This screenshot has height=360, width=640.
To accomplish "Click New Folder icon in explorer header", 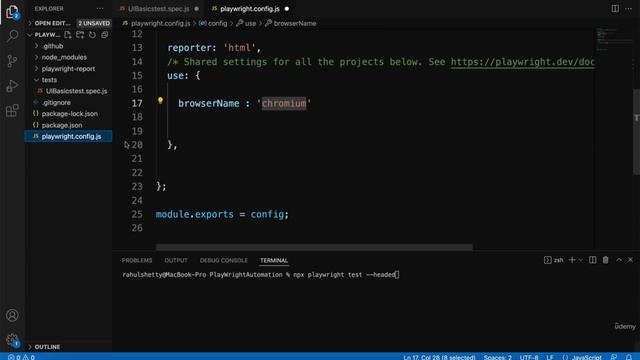I will point(80,35).
